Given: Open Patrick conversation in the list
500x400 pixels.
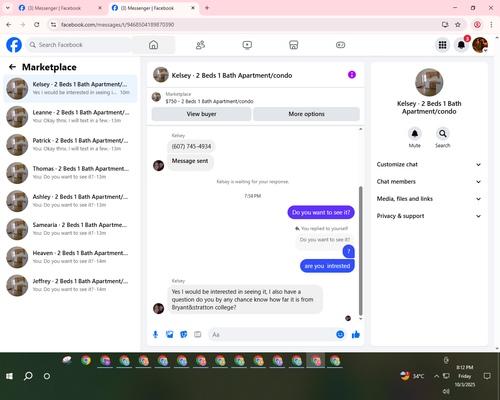Looking at the screenshot, I should click(70, 145).
